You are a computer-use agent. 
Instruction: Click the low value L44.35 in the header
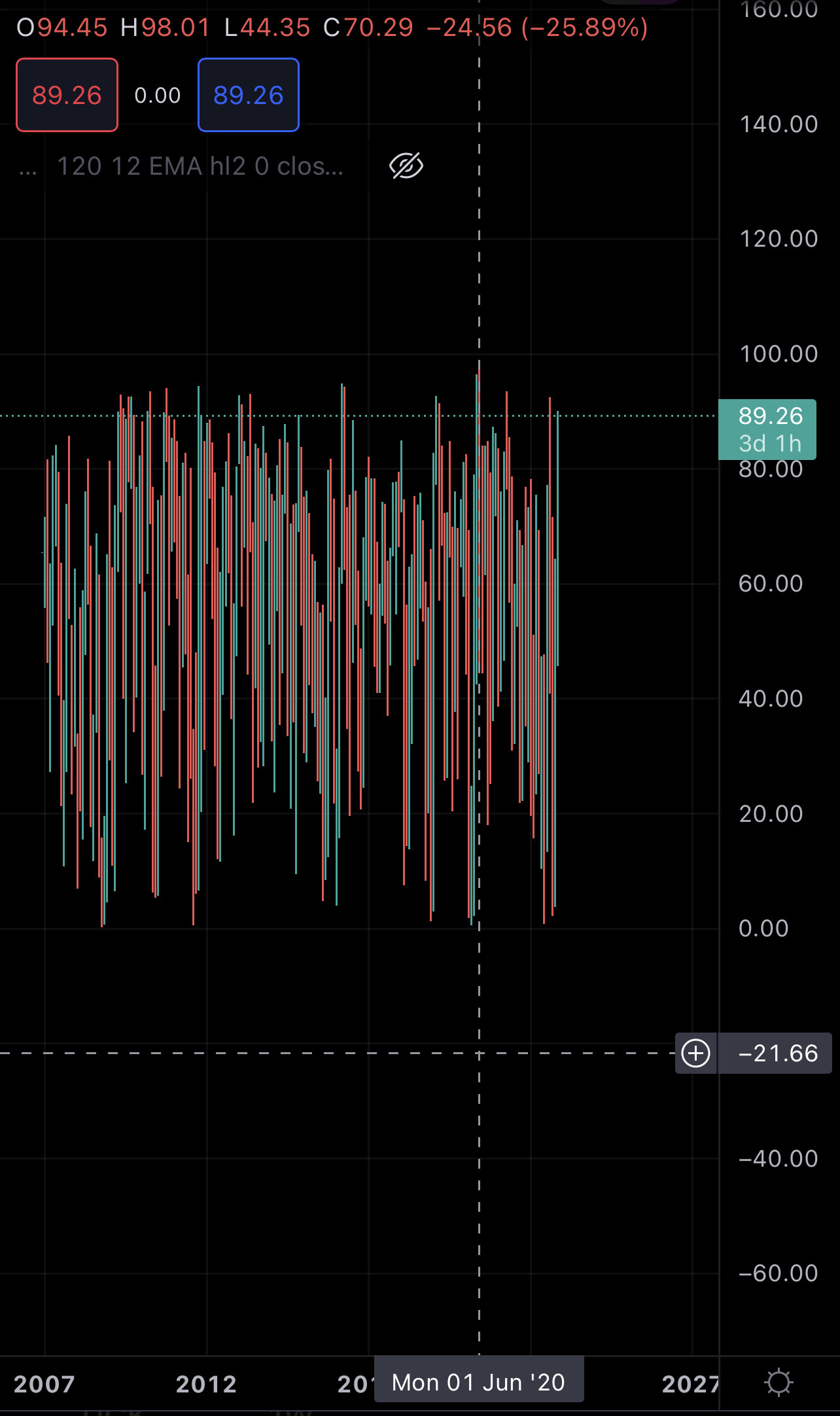click(x=267, y=27)
